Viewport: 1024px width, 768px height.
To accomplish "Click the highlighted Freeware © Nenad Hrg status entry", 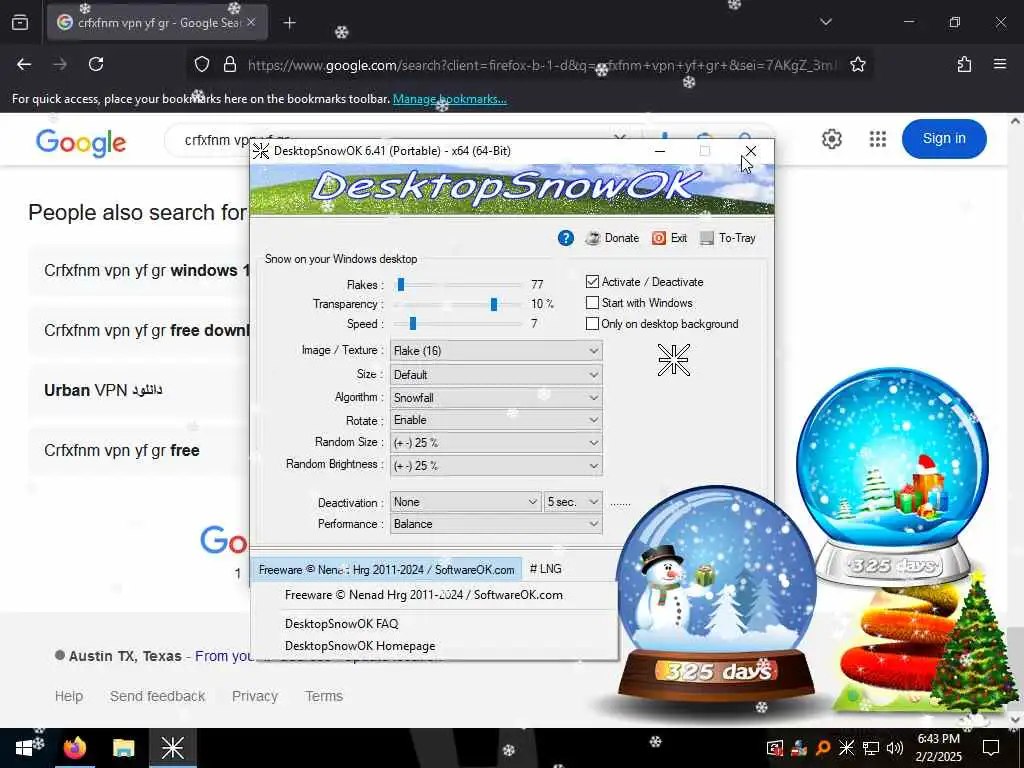I will click(387, 569).
